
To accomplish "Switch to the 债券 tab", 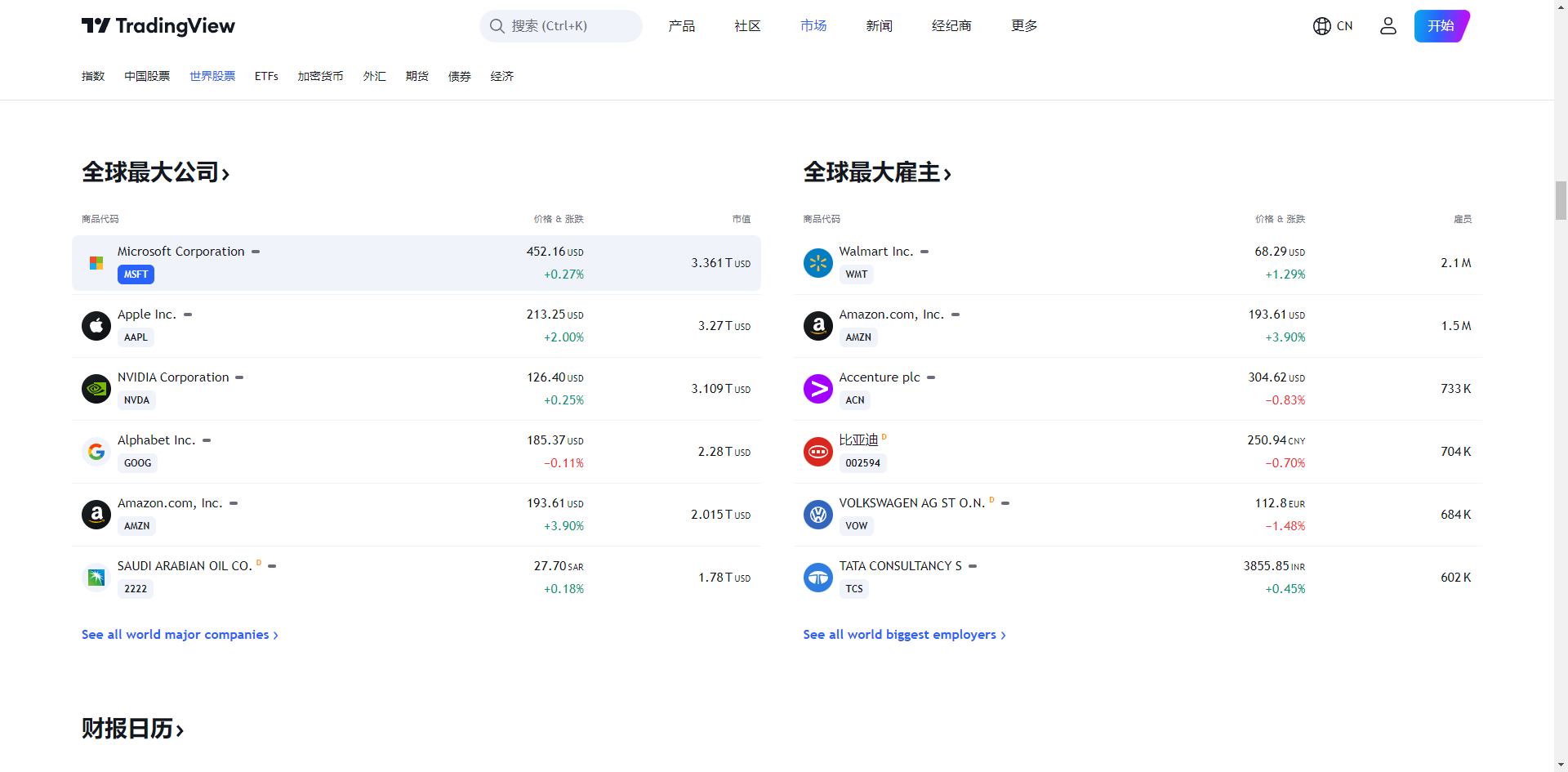I will click(460, 76).
